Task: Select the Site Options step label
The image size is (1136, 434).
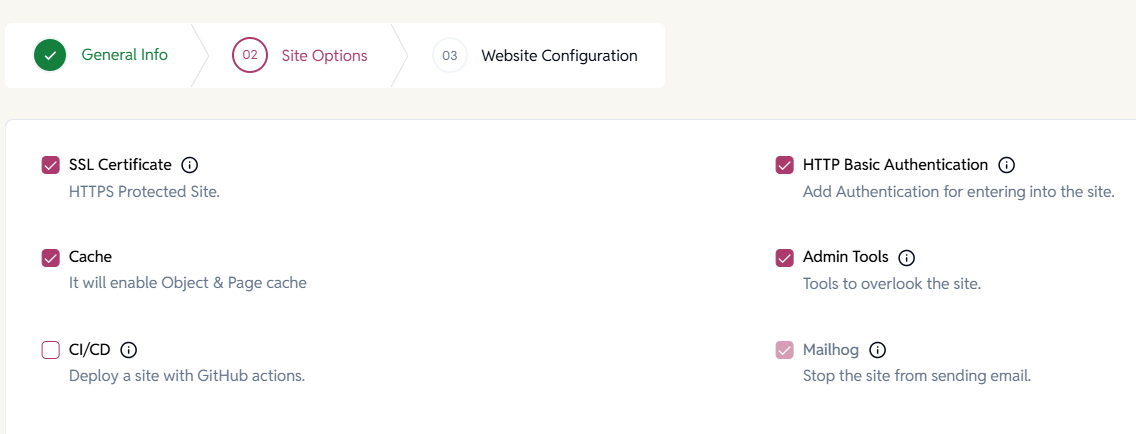Action: 325,56
